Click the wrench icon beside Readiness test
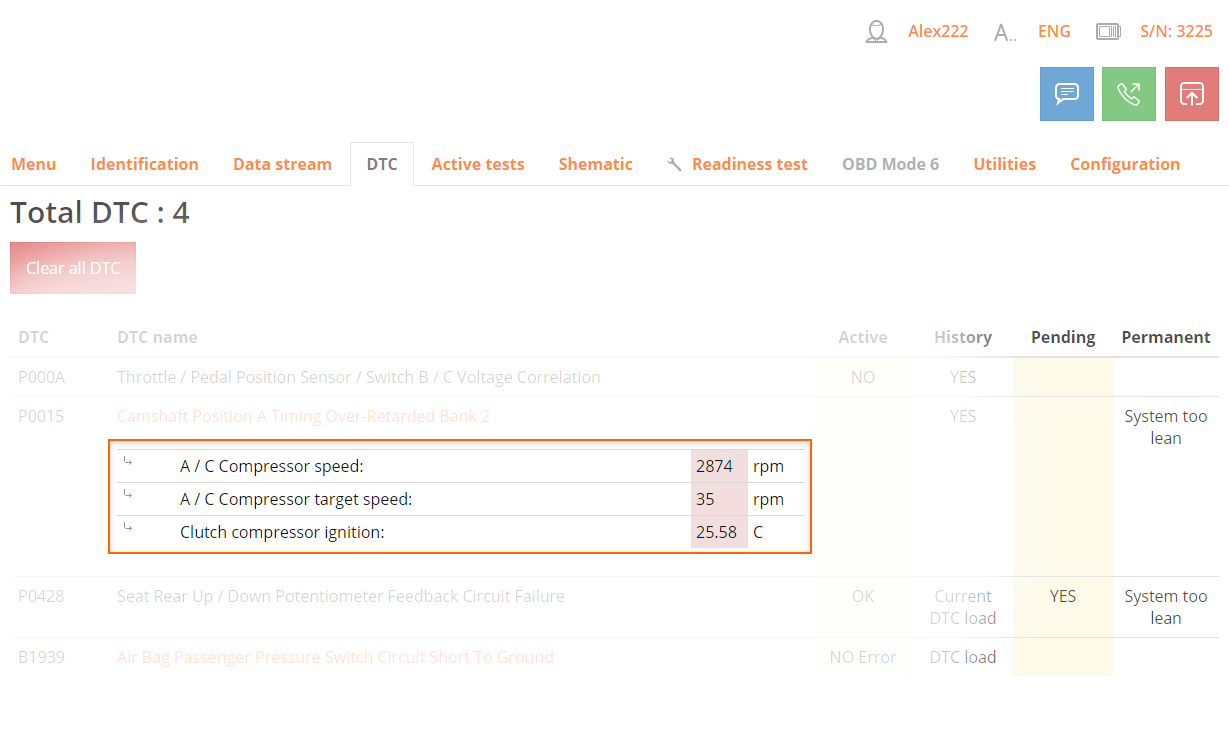This screenshot has height=744, width=1229. tap(674, 164)
